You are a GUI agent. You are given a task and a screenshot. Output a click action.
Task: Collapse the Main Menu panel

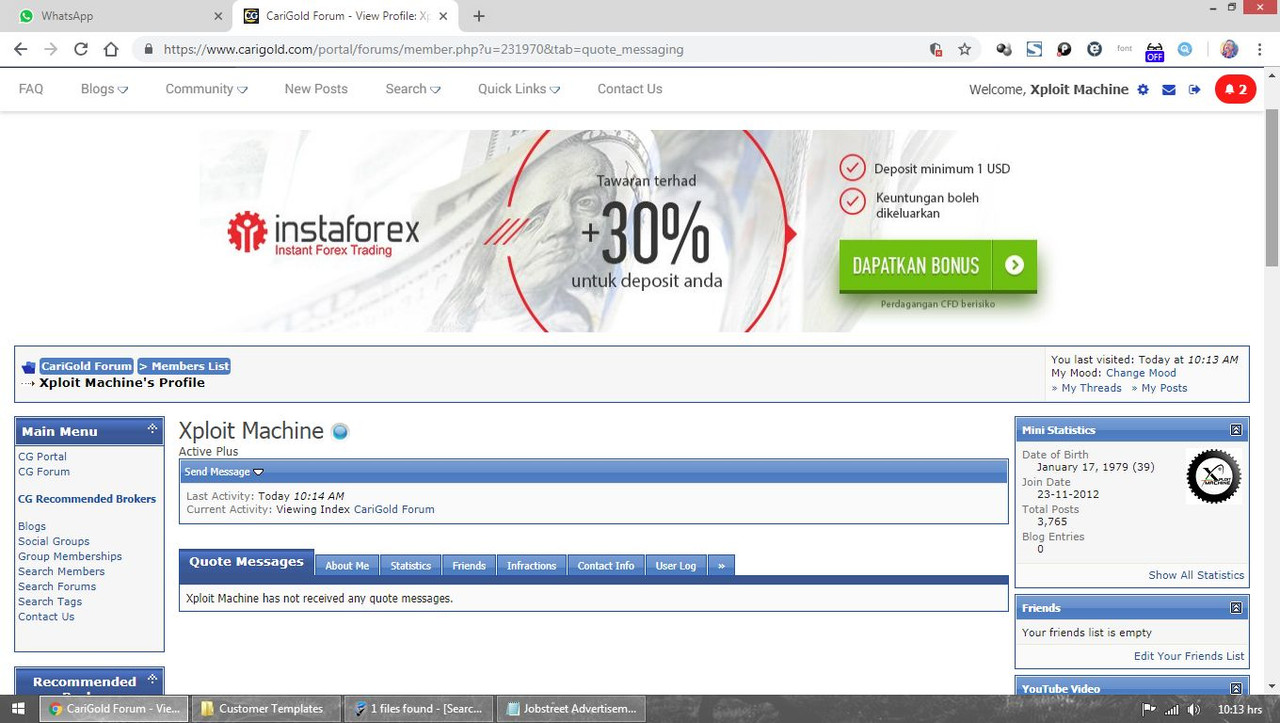(x=152, y=429)
